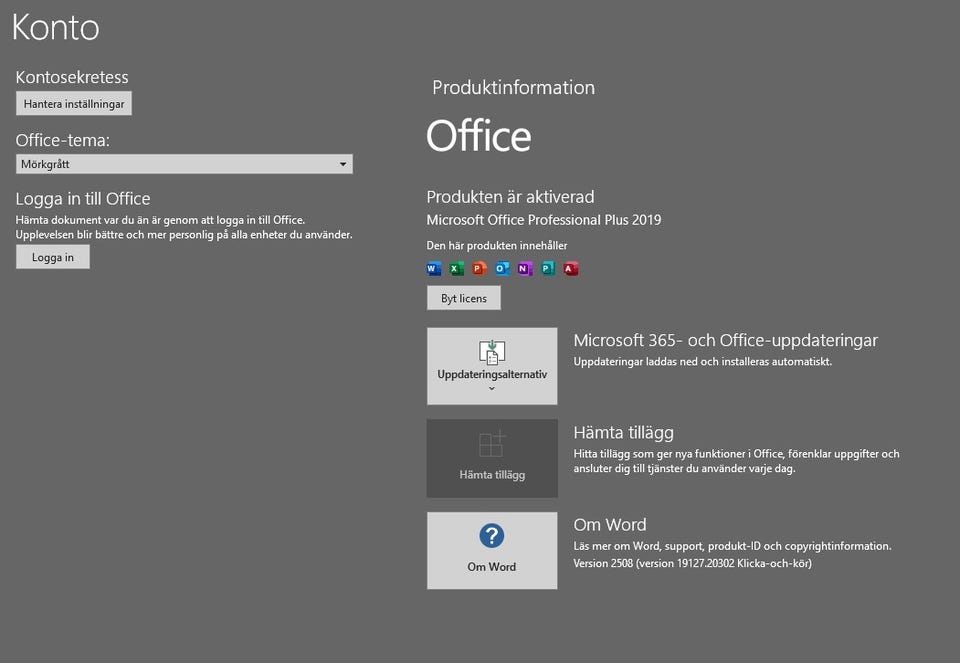Click Hitta tillägg som ger description

click(737, 461)
